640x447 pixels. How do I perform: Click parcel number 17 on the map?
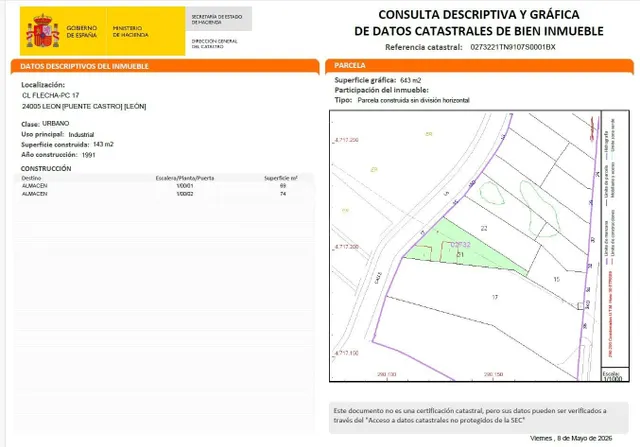[x=495, y=297]
